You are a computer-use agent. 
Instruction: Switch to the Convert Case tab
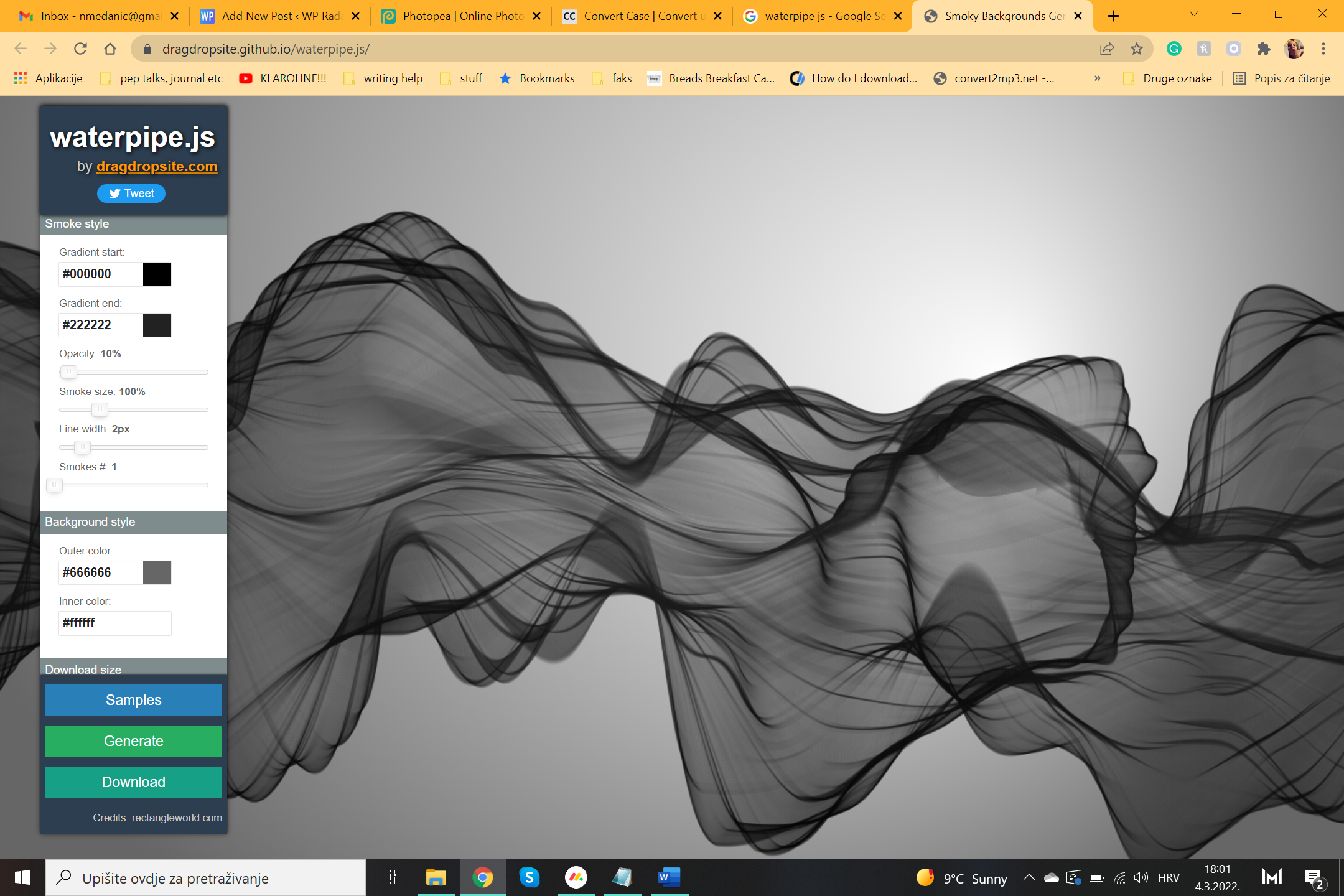(x=641, y=16)
